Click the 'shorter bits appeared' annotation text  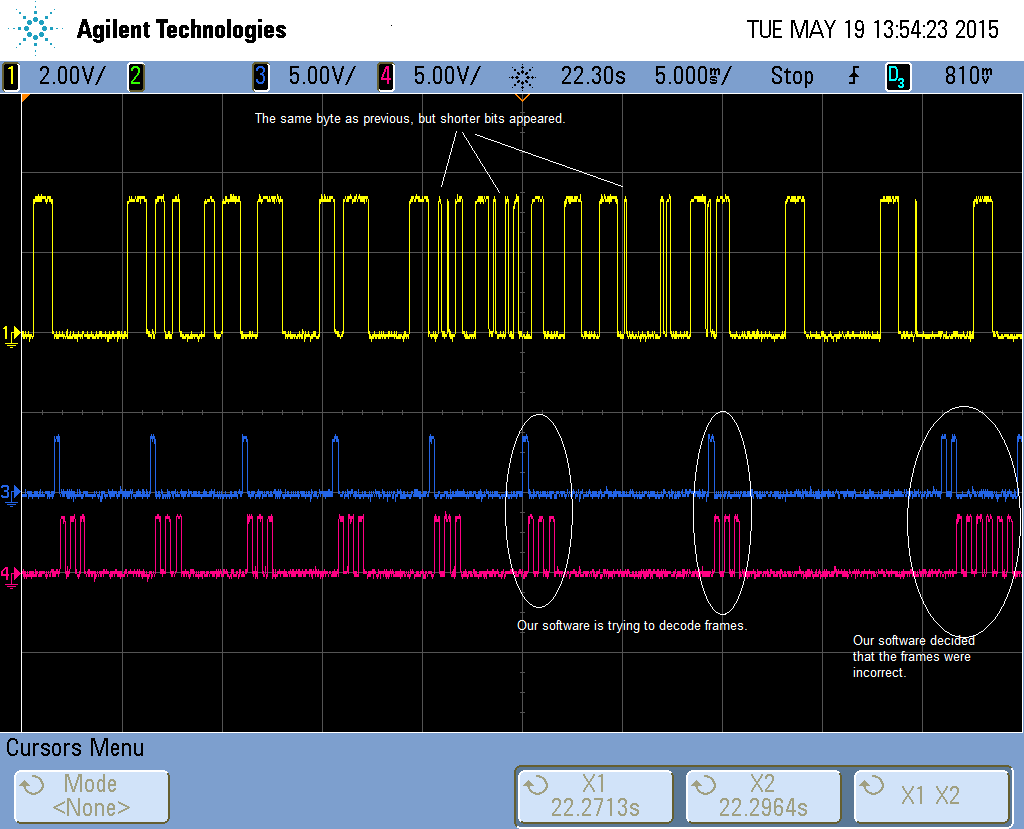coord(502,118)
